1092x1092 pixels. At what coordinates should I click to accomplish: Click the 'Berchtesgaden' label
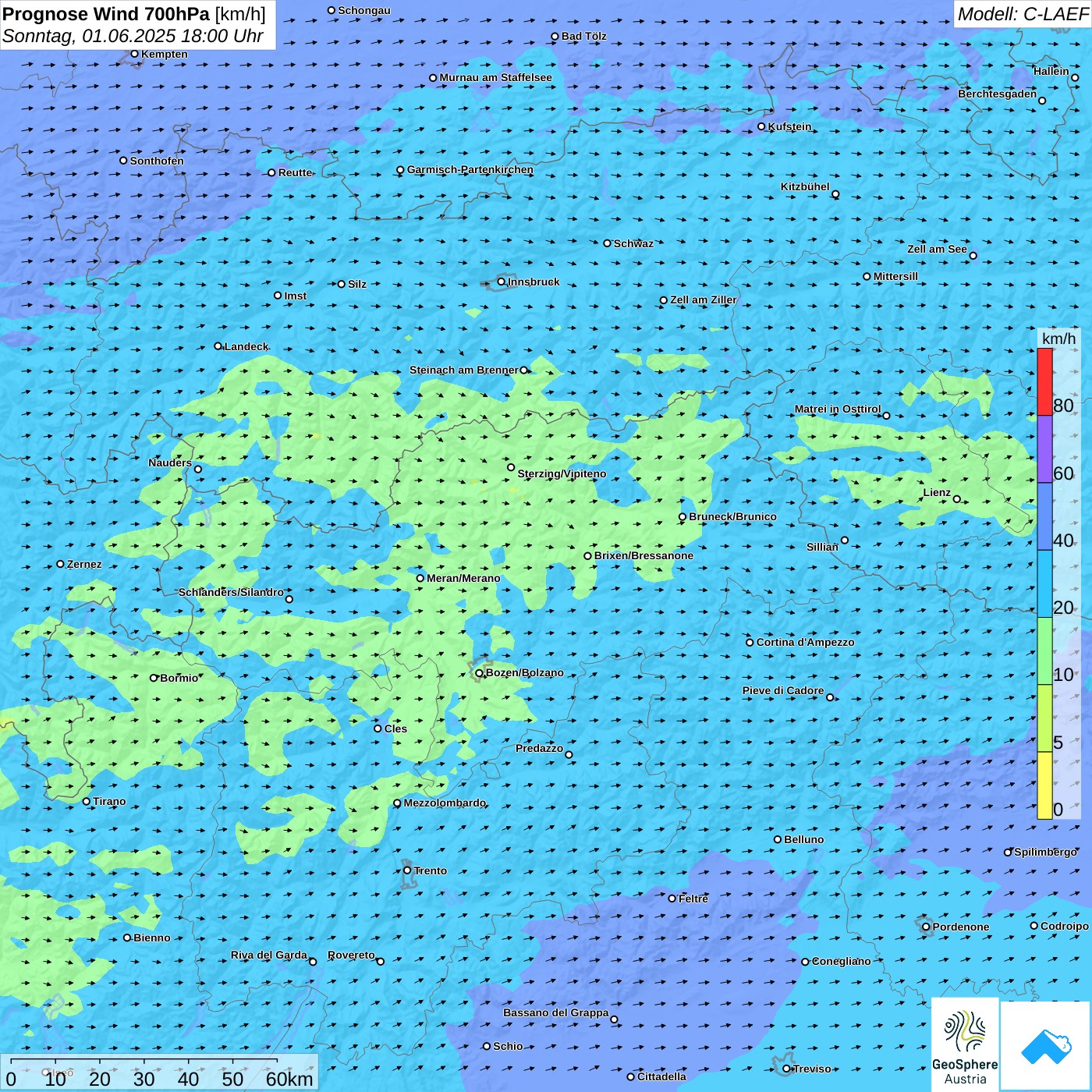[x=998, y=94]
